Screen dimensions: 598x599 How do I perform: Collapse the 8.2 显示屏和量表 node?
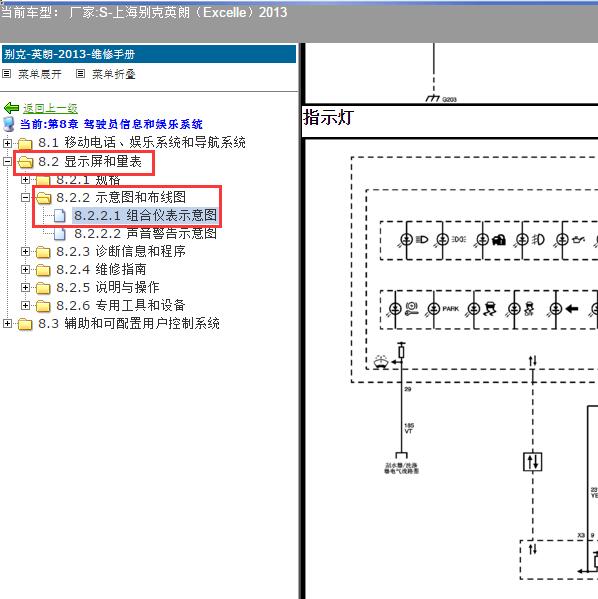[7, 162]
